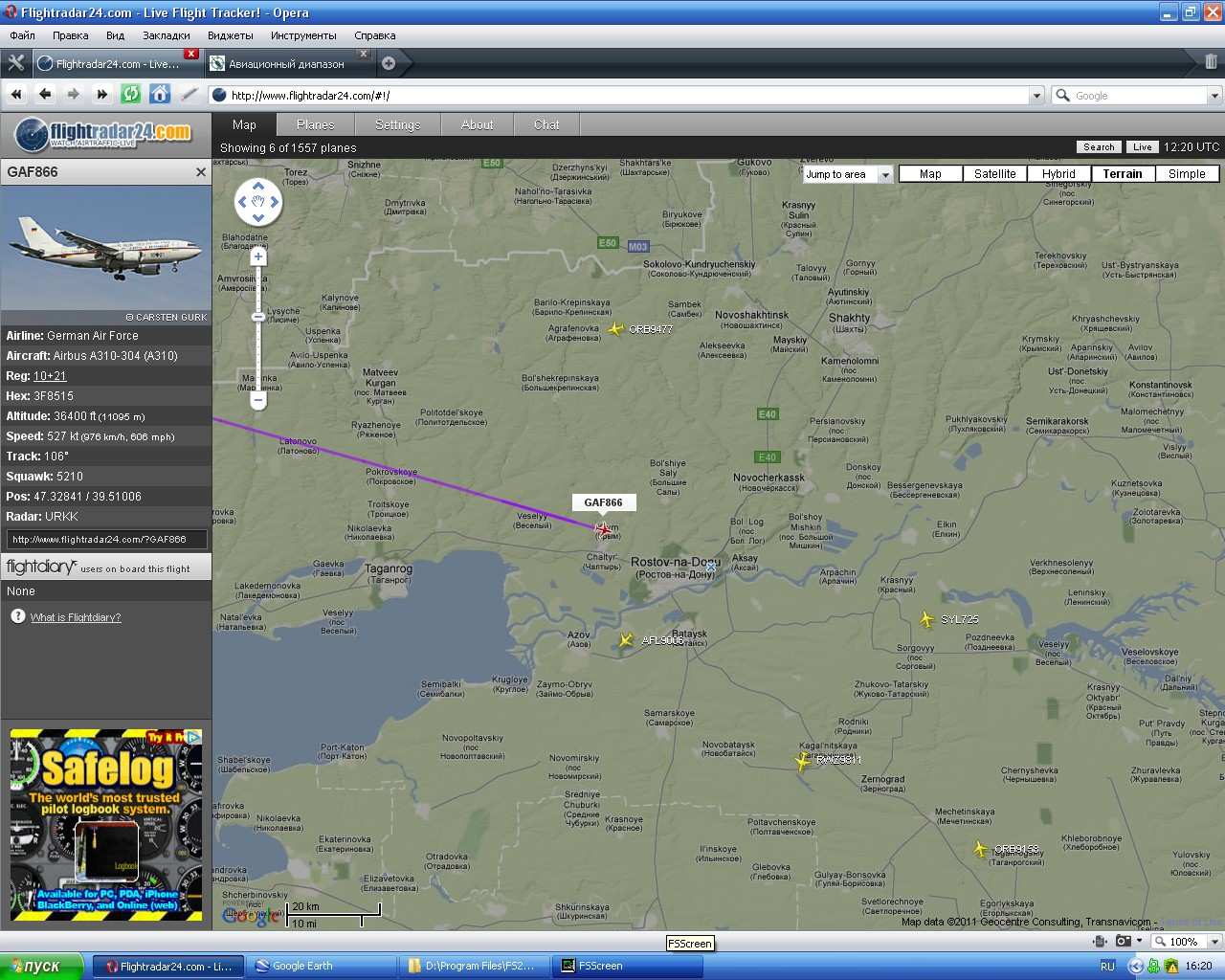The width and height of the screenshot is (1225, 980).
Task: Click the Safelog advertisement banner
Action: [106, 825]
